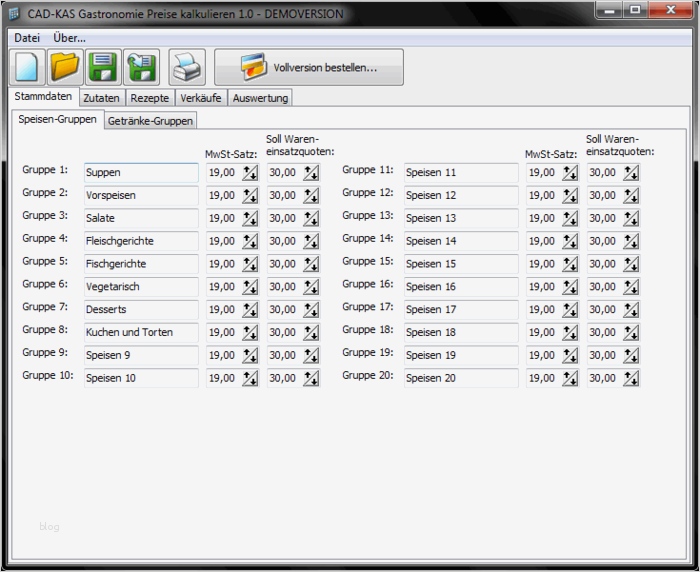Click the New document toolbar icon
The width and height of the screenshot is (700, 572).
pyautogui.click(x=27, y=67)
